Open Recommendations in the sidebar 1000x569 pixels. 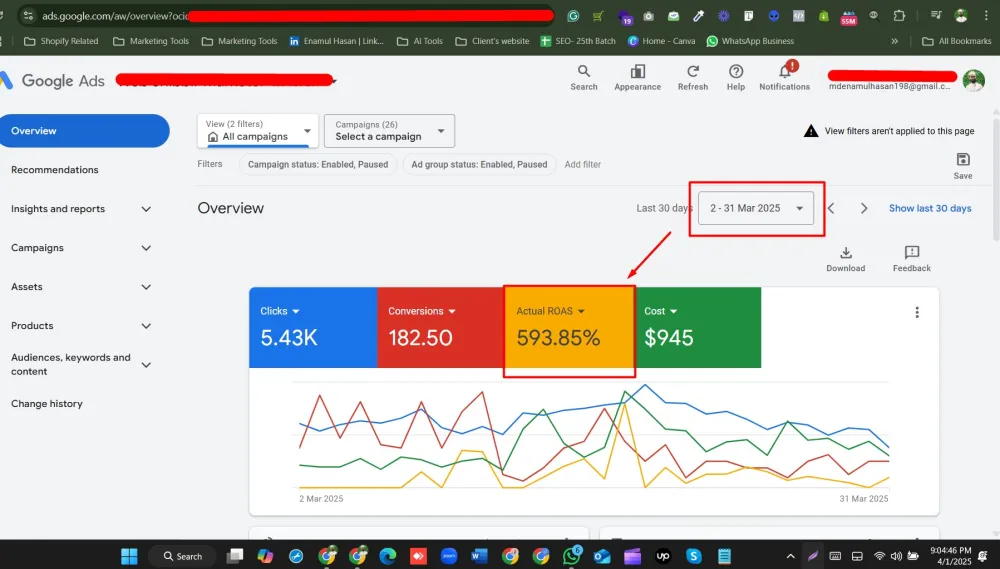(55, 170)
